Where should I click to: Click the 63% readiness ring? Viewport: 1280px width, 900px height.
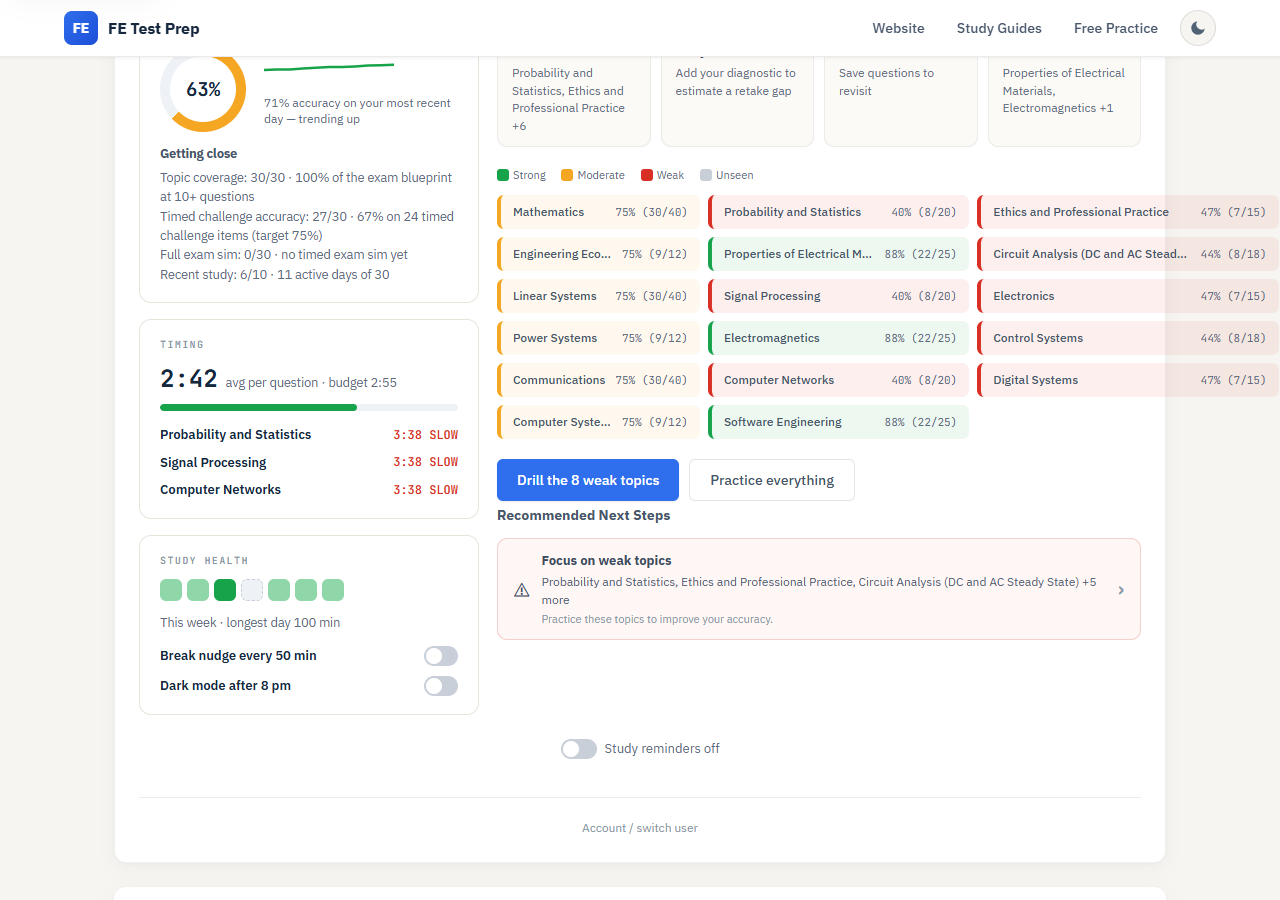tap(203, 89)
